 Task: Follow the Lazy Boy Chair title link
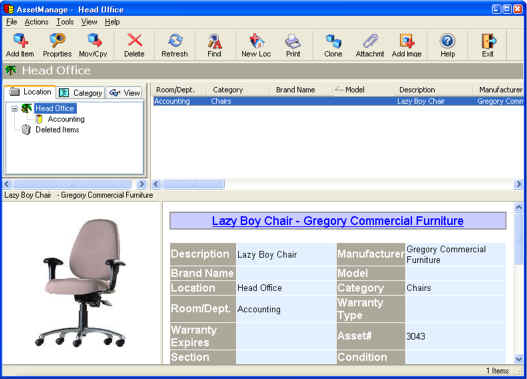(x=338, y=221)
